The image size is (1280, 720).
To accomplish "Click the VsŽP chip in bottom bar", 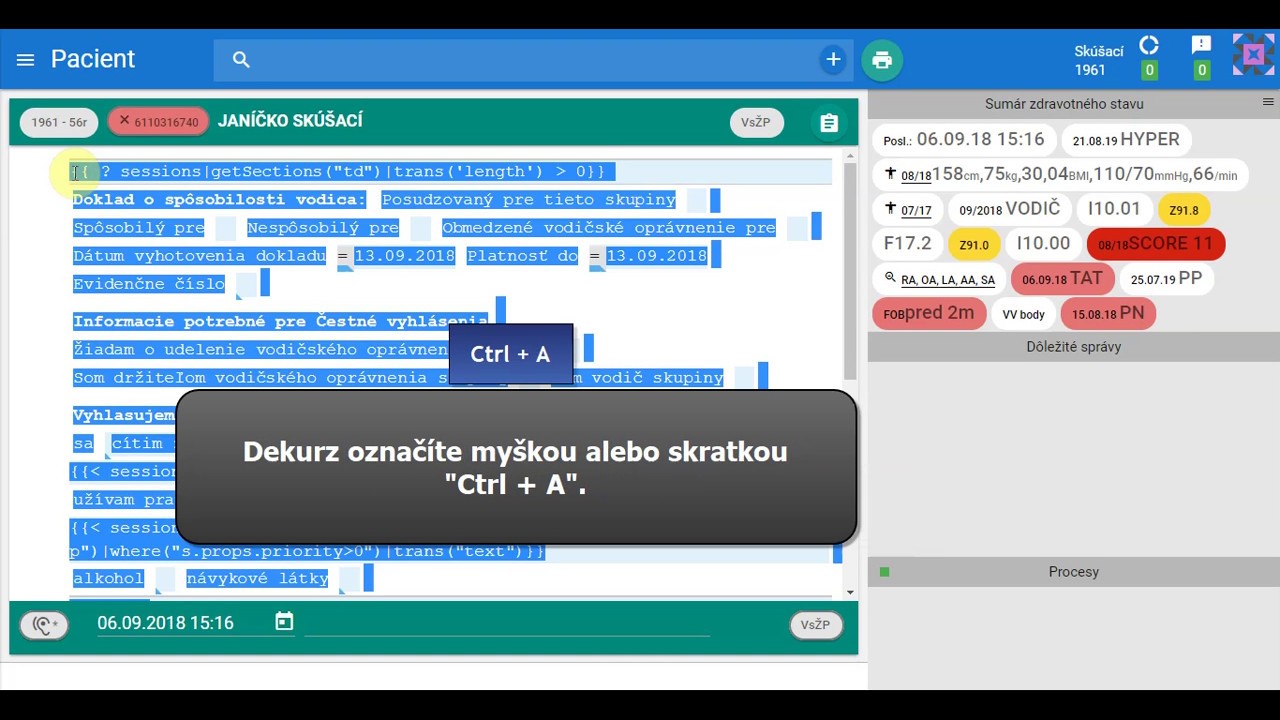I will [815, 625].
